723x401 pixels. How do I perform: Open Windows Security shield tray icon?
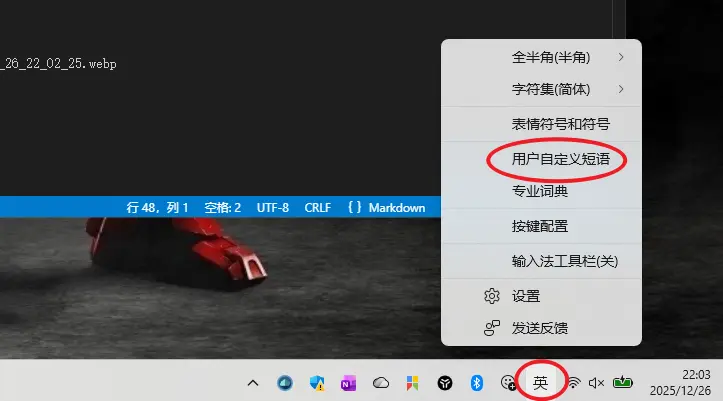[x=317, y=383]
